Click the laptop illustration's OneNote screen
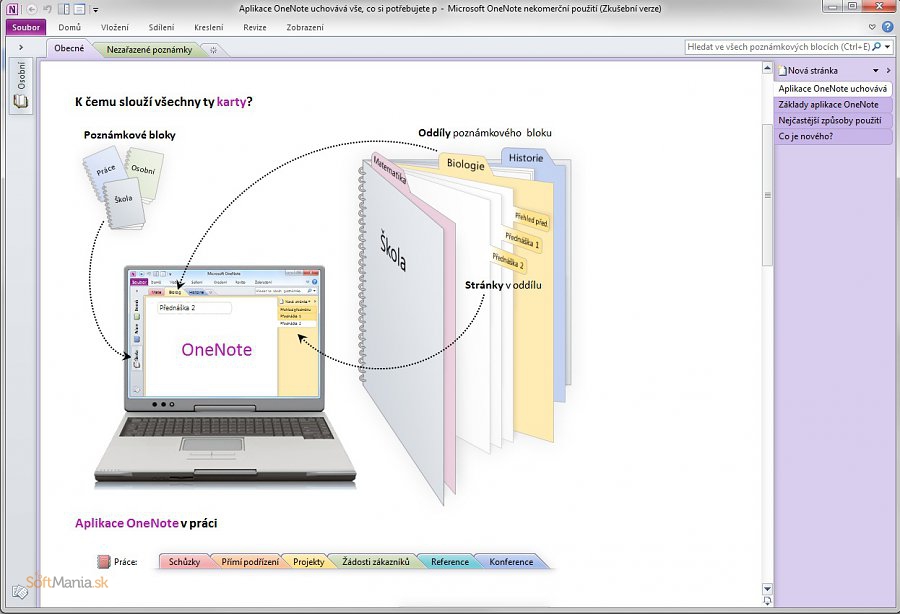This screenshot has width=900, height=614. click(224, 332)
